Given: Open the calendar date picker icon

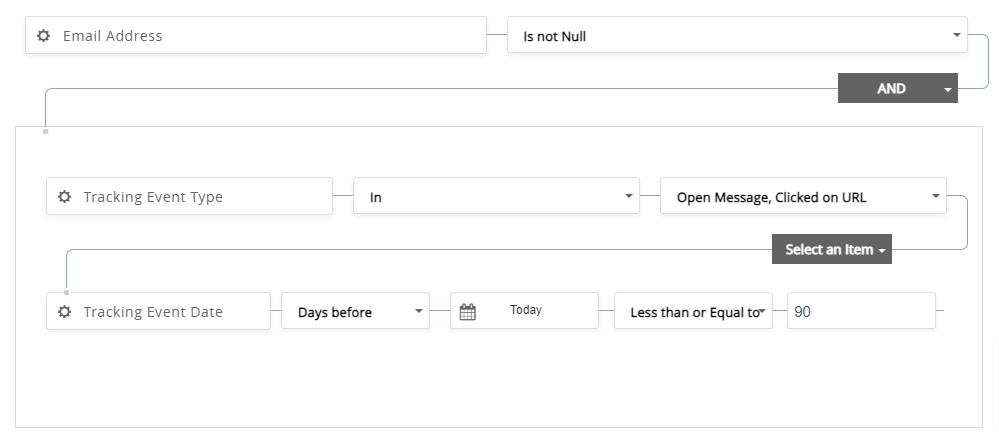Looking at the screenshot, I should click(x=467, y=312).
